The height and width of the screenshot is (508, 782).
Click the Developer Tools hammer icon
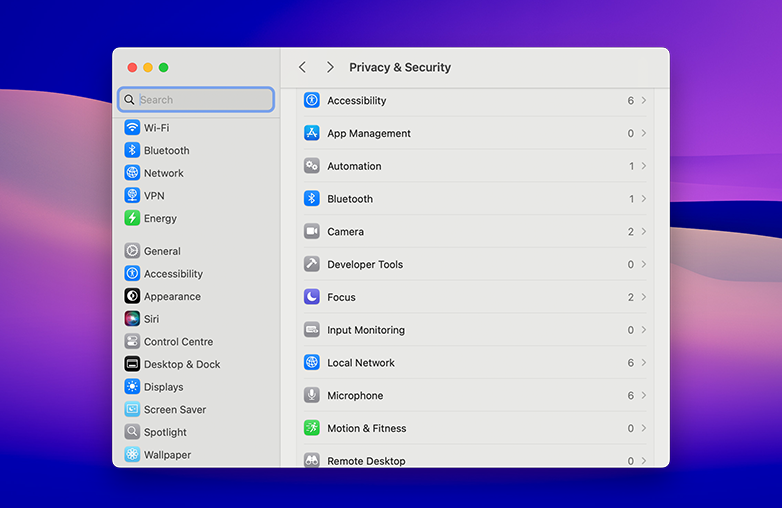[312, 264]
